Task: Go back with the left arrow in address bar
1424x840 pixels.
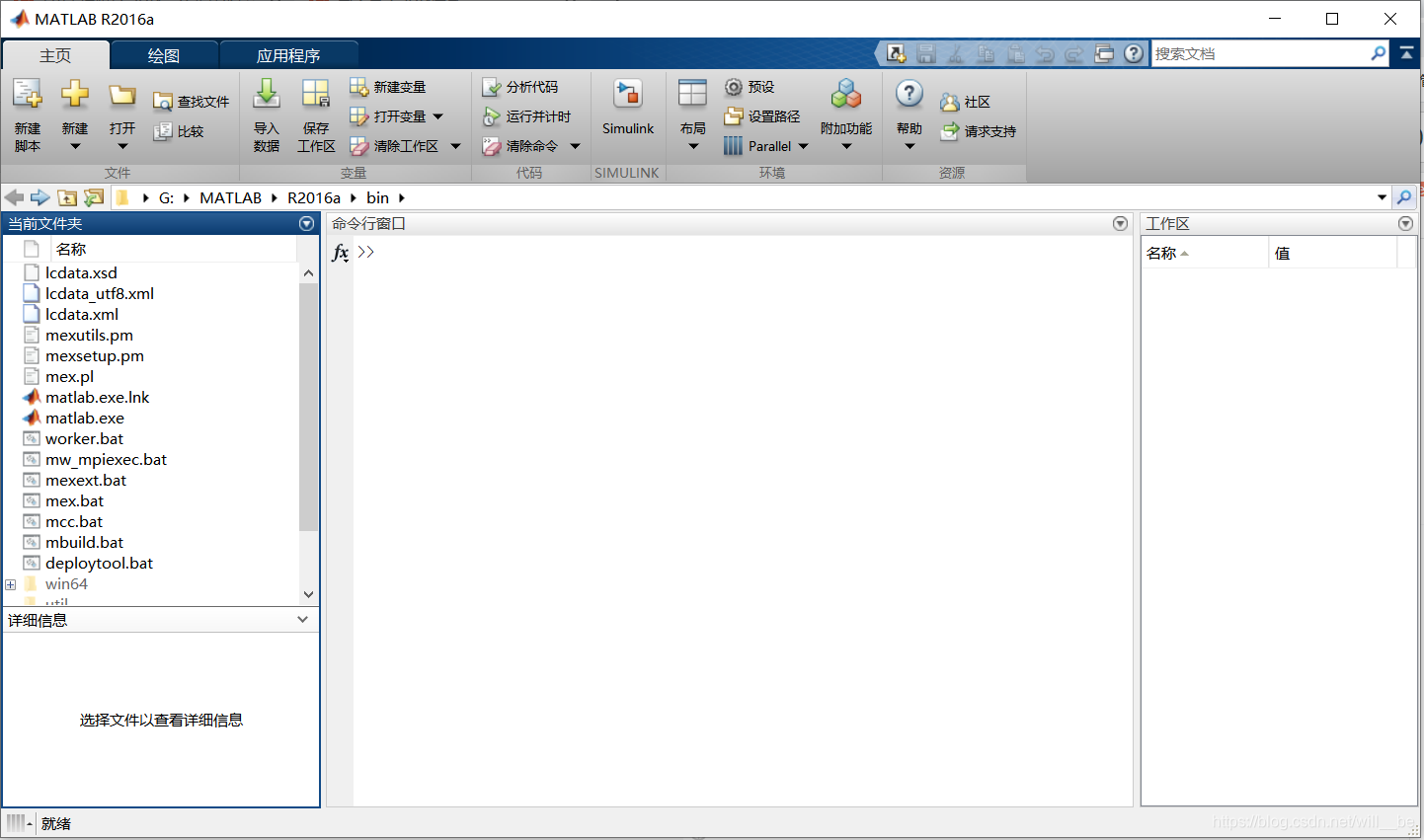Action: click(x=14, y=197)
